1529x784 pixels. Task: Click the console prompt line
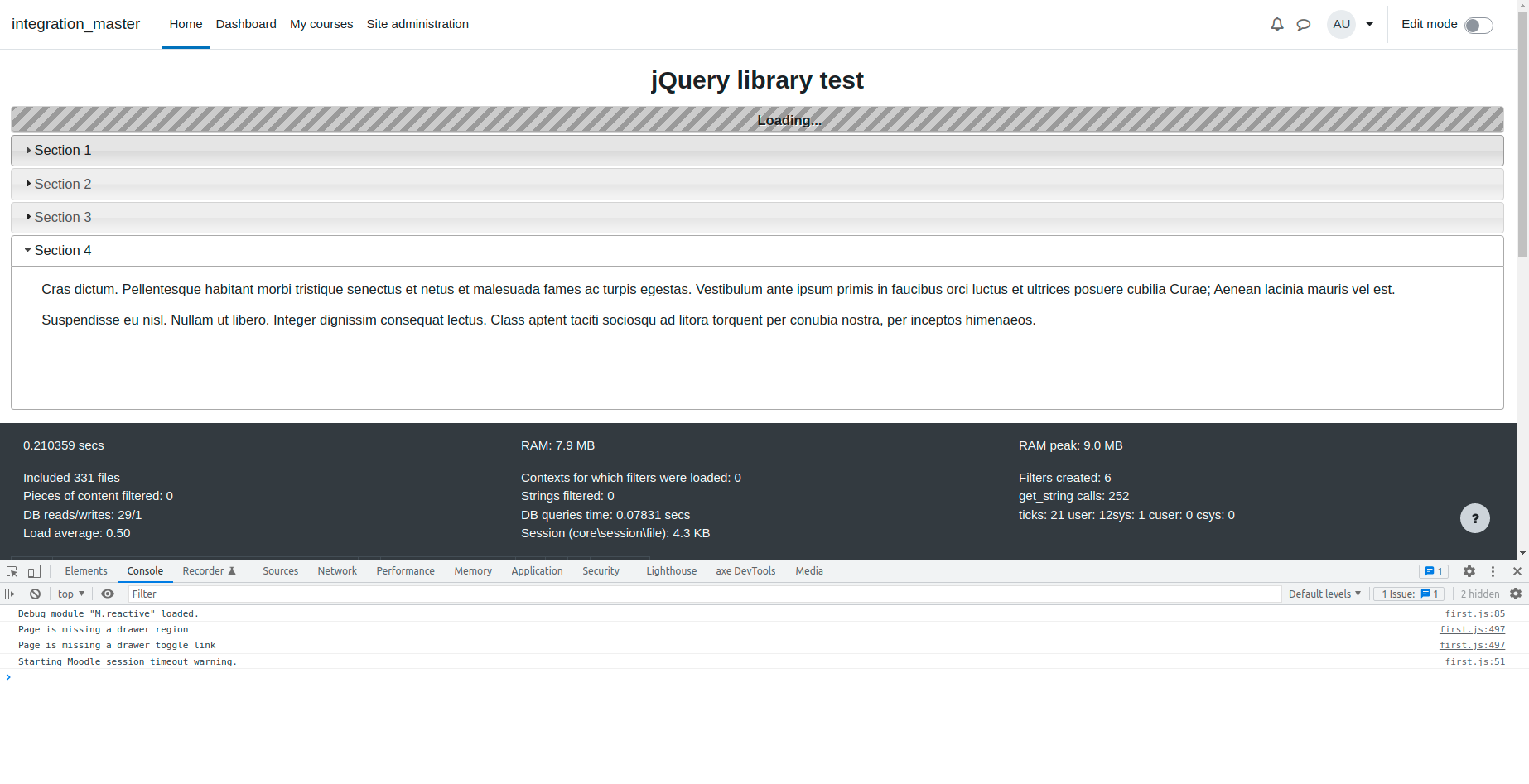[764, 677]
